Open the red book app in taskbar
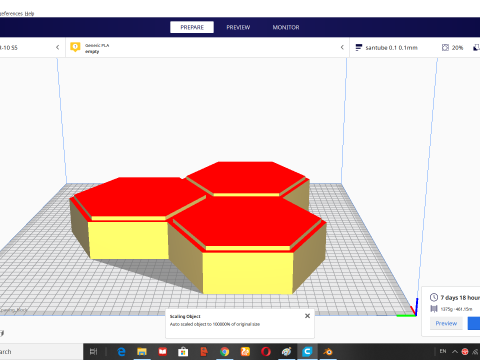Screen dimensions: 480x360 click(x=162, y=352)
